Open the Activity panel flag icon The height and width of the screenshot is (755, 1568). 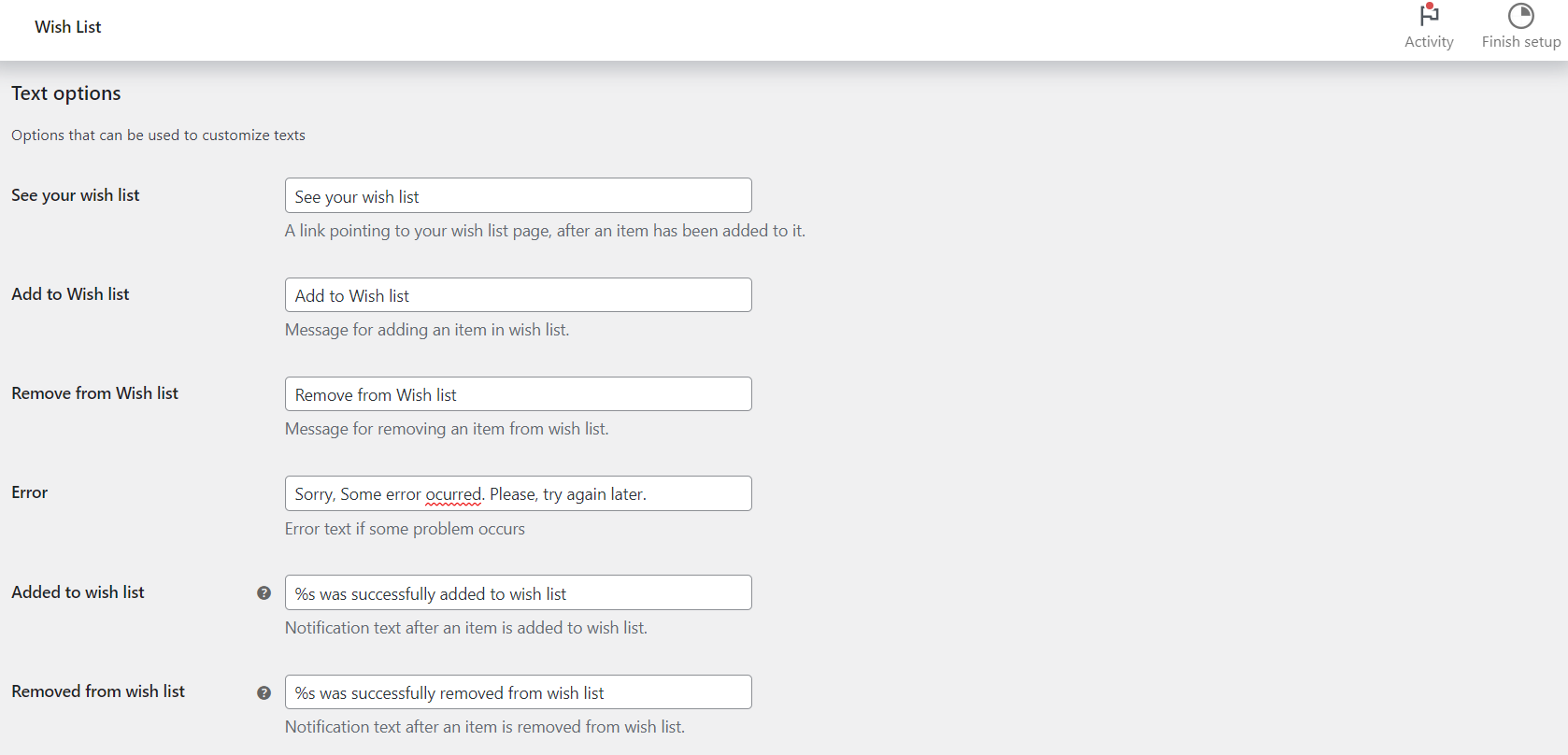click(1429, 16)
